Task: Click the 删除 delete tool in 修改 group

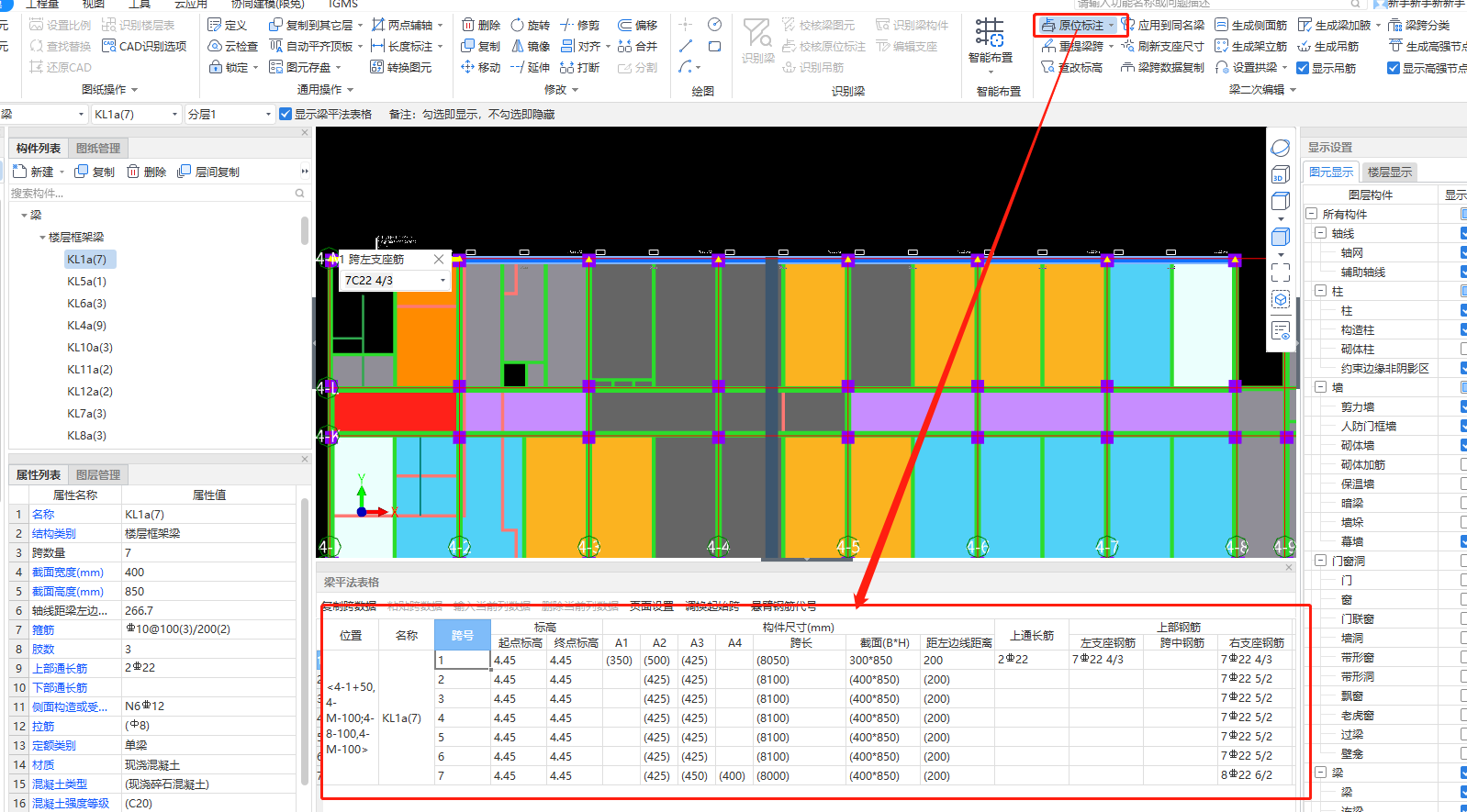Action: 481,25
